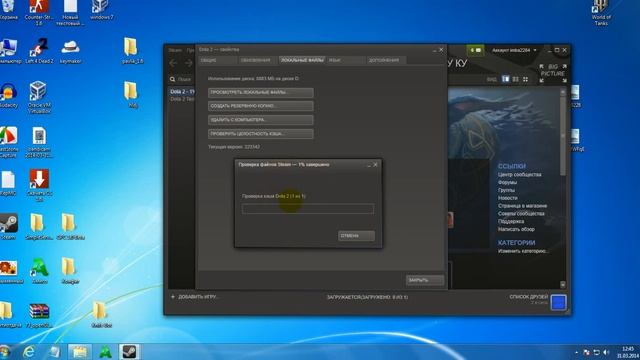Screen dimensions: 640x360
Task: Click the Windows Start button
Action: tap(5, 351)
